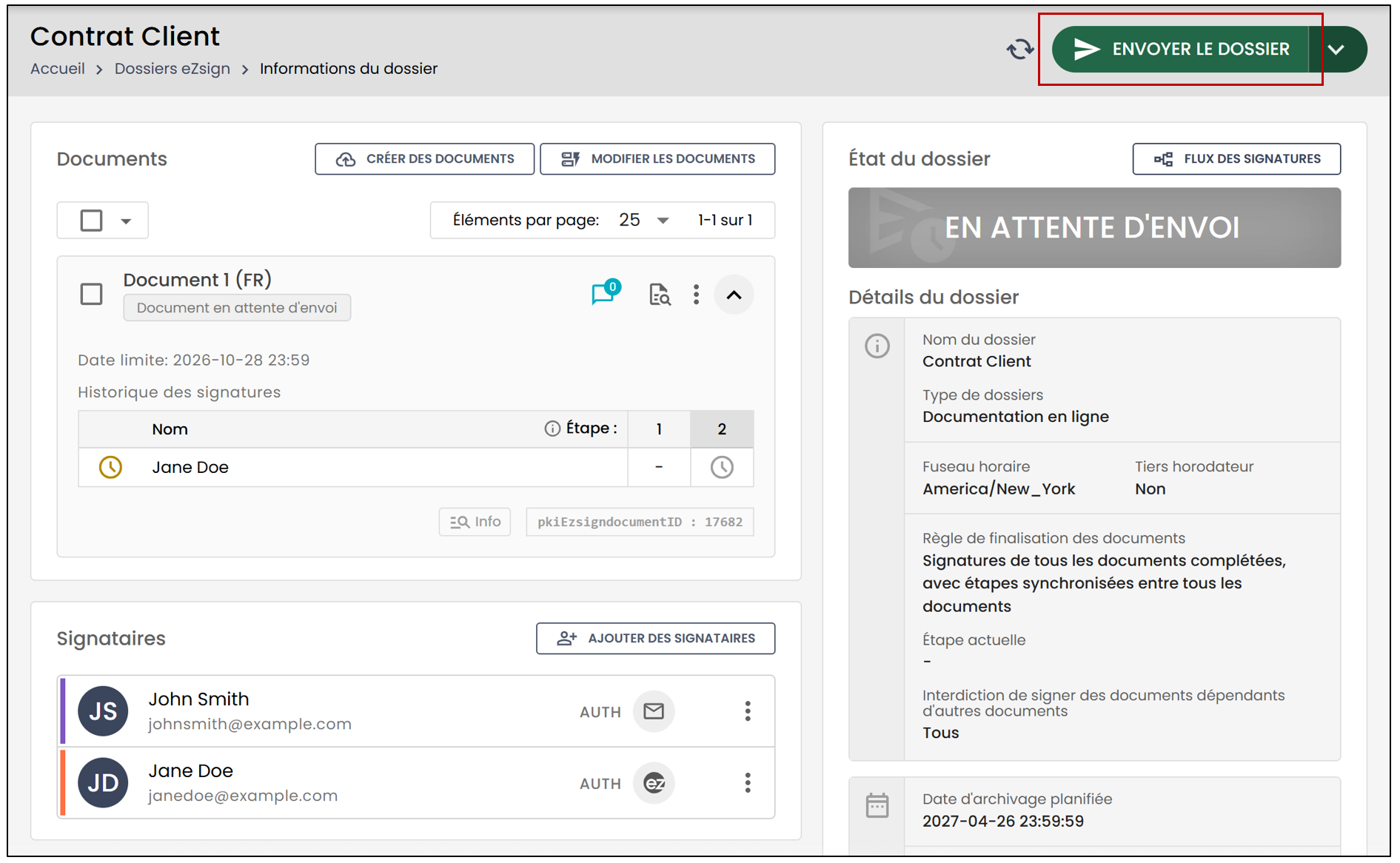
Task: Open Document 1 three-dot options menu
Action: point(696,295)
